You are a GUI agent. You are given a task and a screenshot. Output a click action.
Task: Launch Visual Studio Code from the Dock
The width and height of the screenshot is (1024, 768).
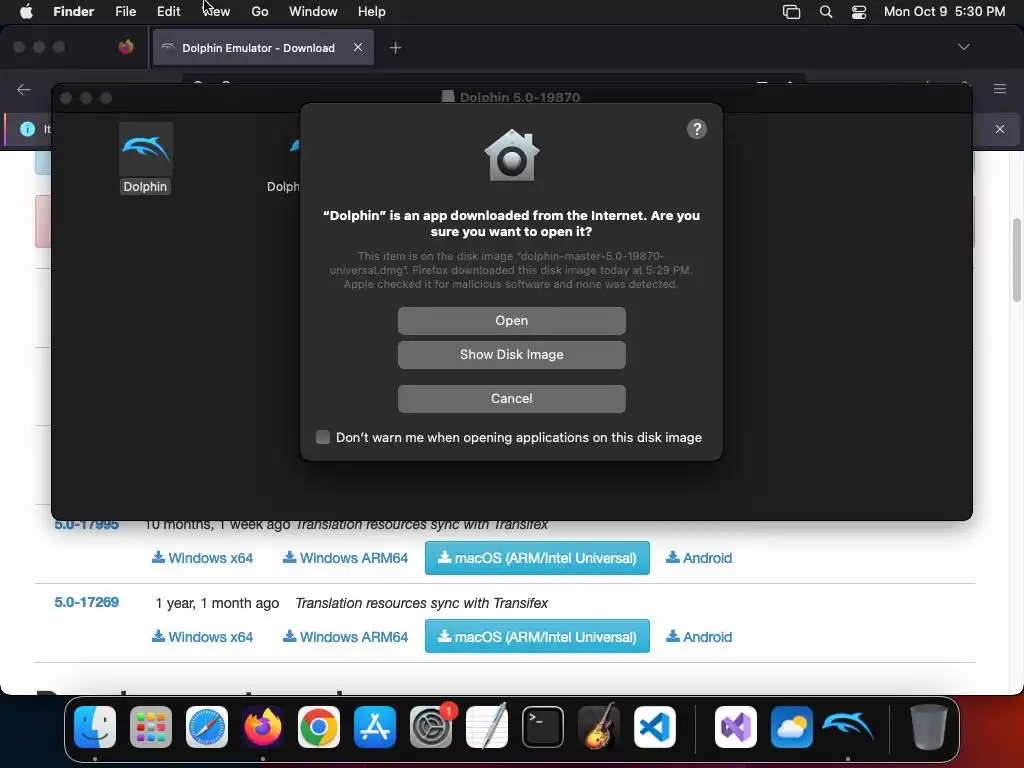pyautogui.click(x=655, y=727)
